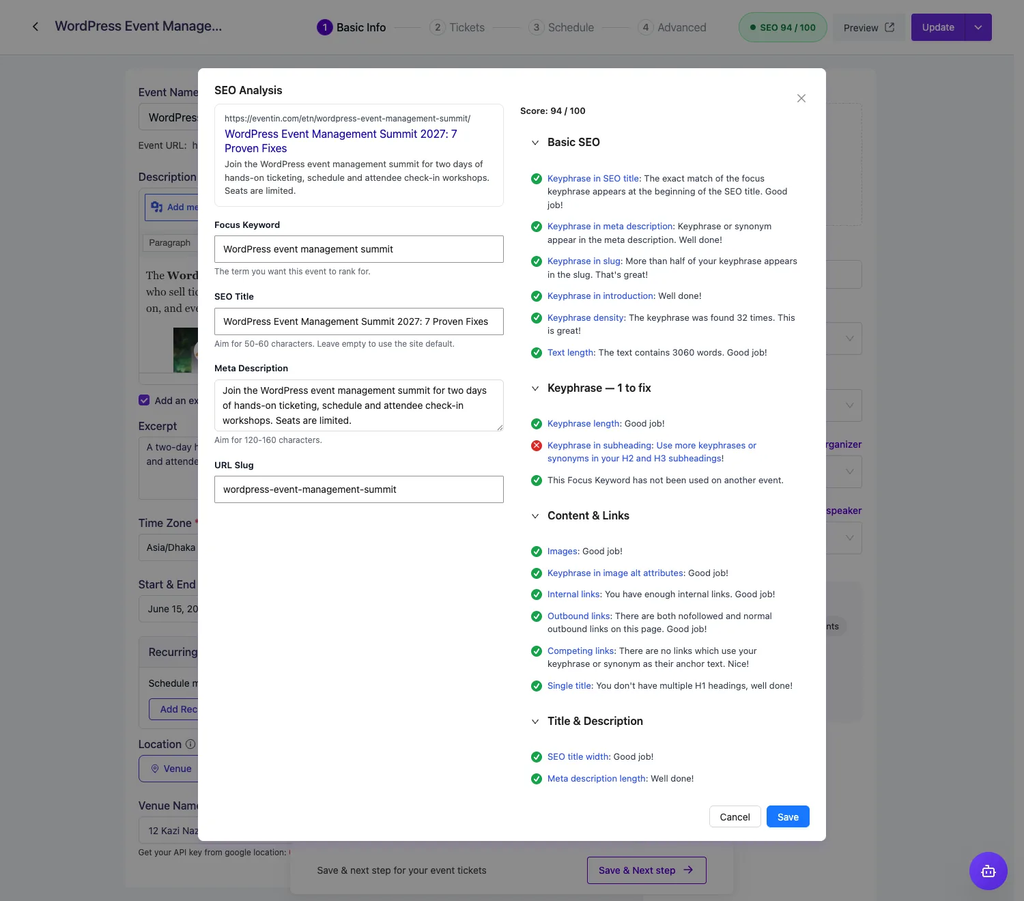Click into the Meta Description textarea
1024x901 pixels.
(x=359, y=405)
